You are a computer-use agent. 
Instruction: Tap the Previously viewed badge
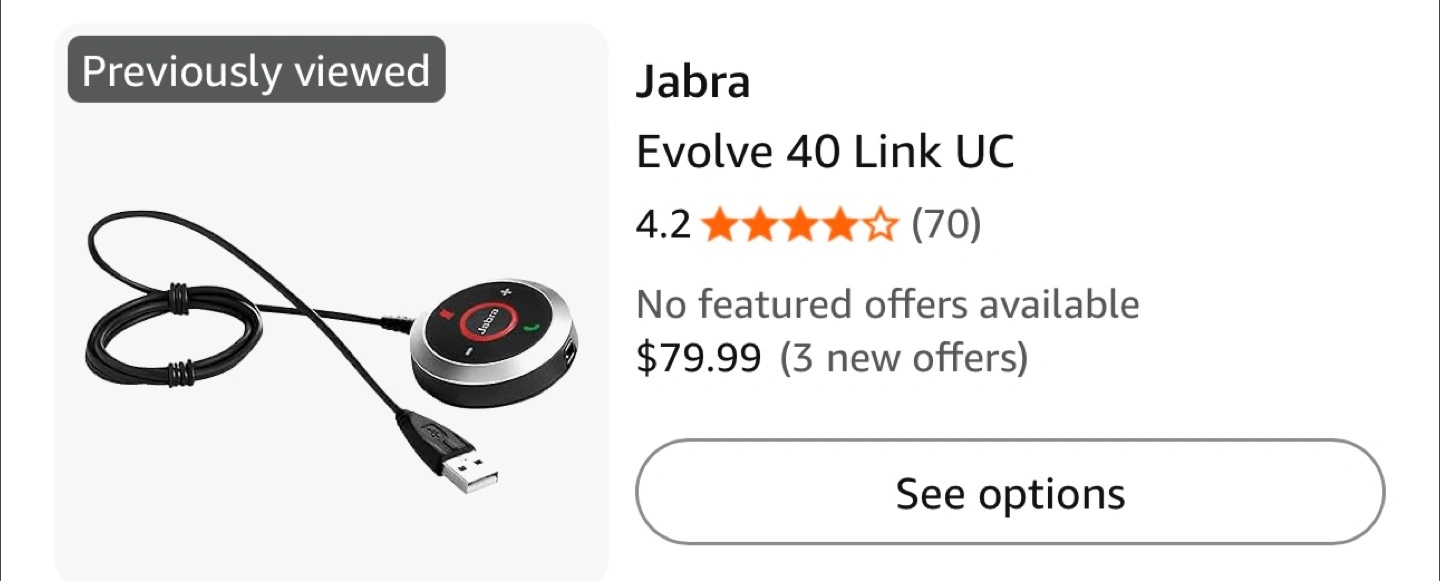(x=256, y=70)
